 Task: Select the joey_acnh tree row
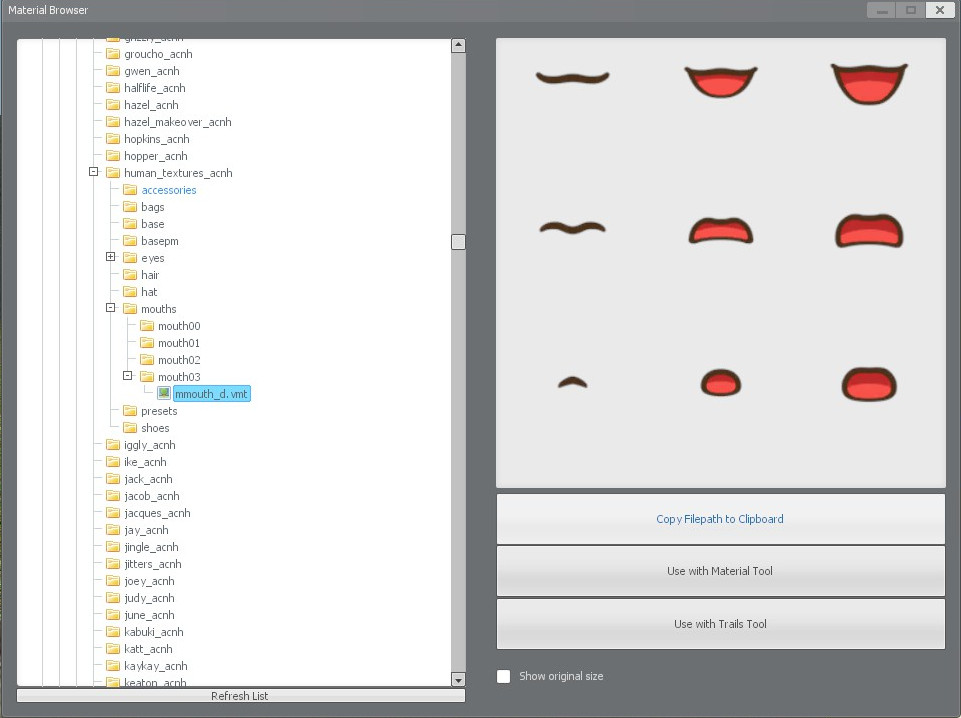pos(150,581)
